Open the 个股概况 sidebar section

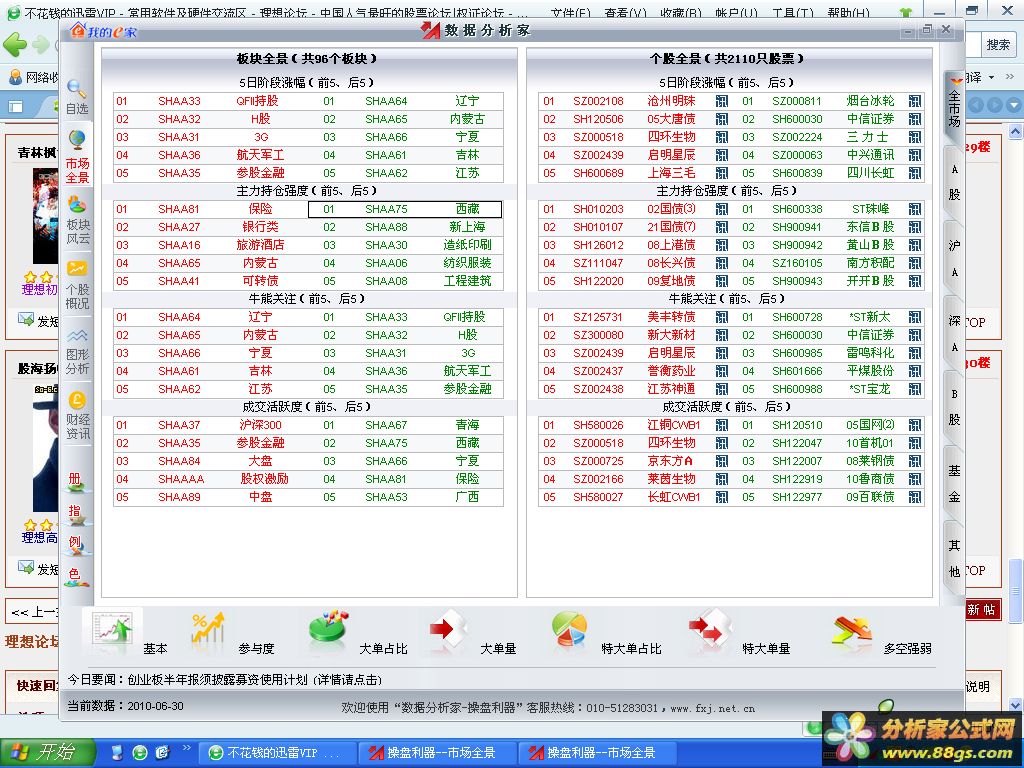click(77, 285)
